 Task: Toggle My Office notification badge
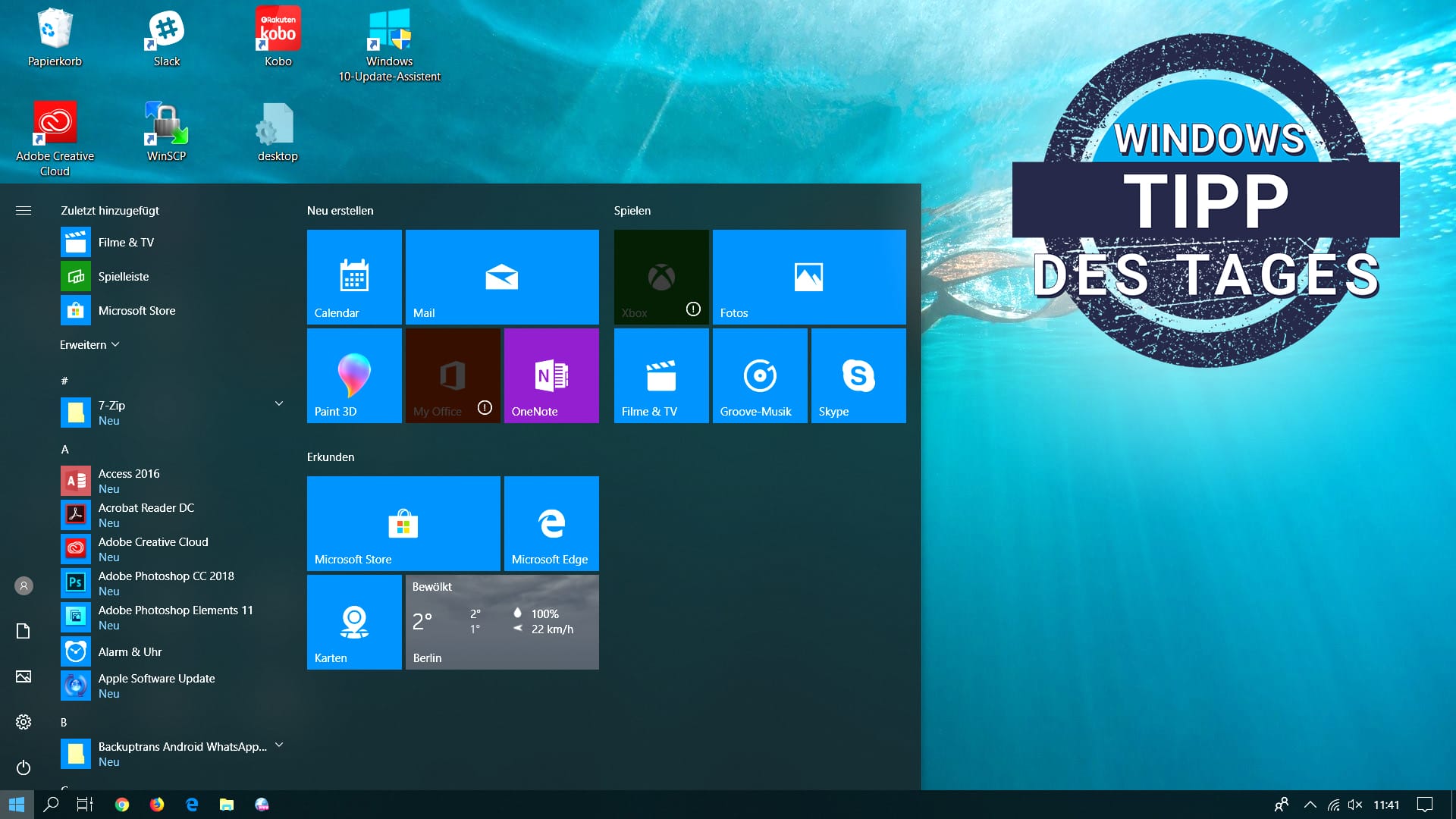tap(487, 408)
